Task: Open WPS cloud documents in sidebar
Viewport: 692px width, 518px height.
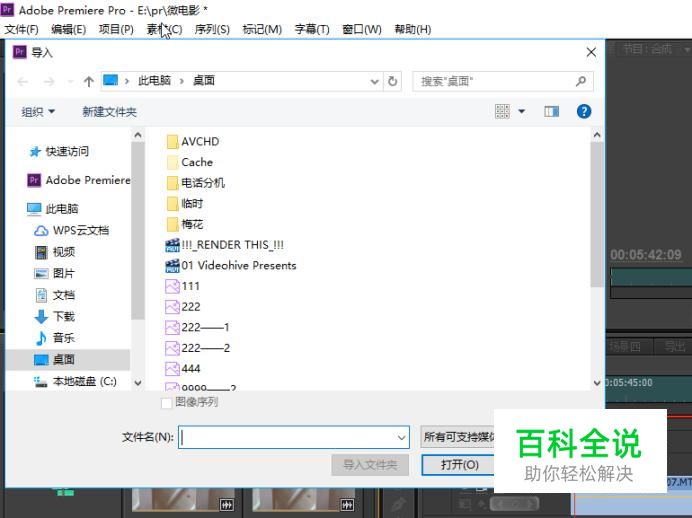Action: (x=71, y=230)
